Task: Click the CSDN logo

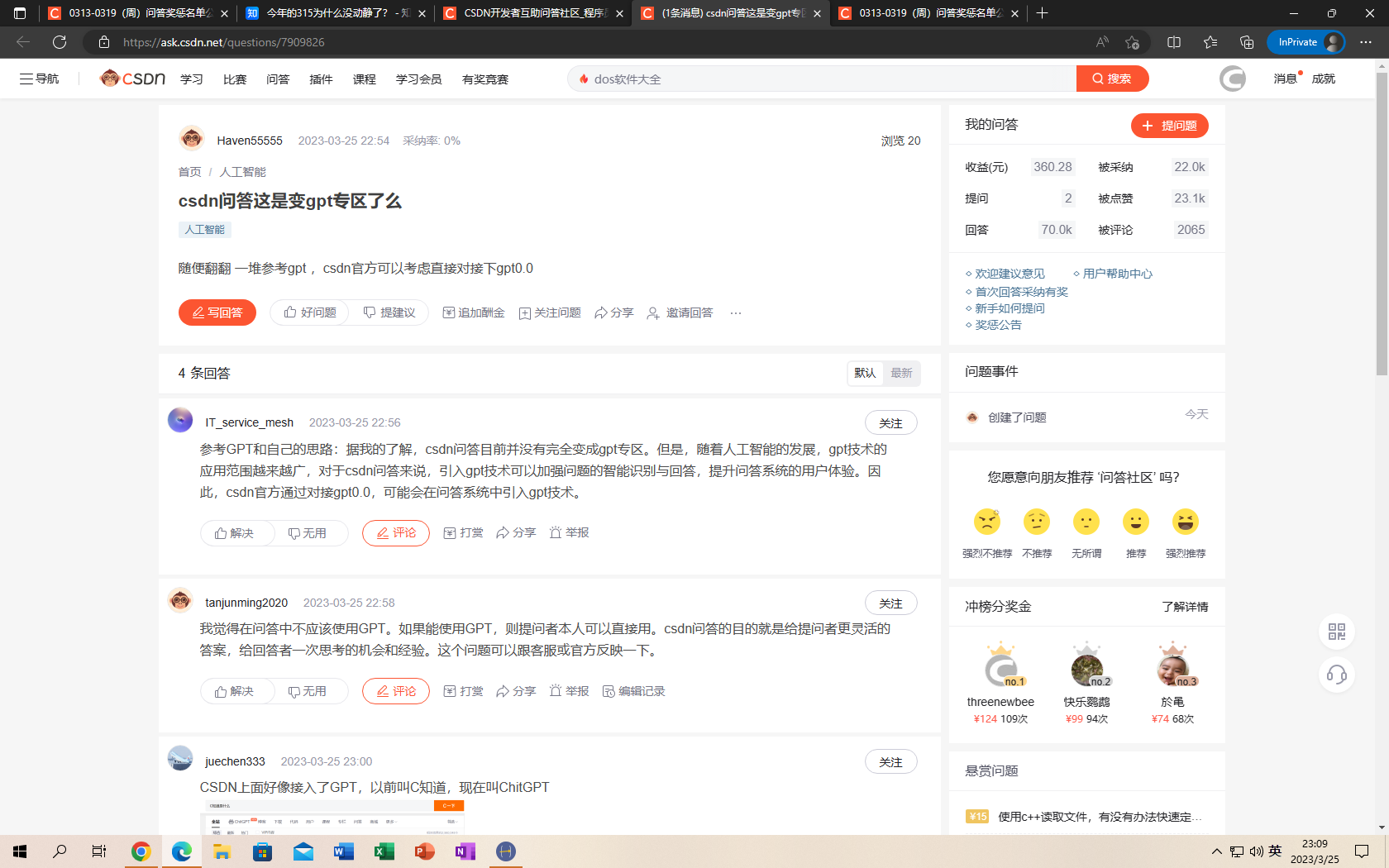Action: (132, 79)
